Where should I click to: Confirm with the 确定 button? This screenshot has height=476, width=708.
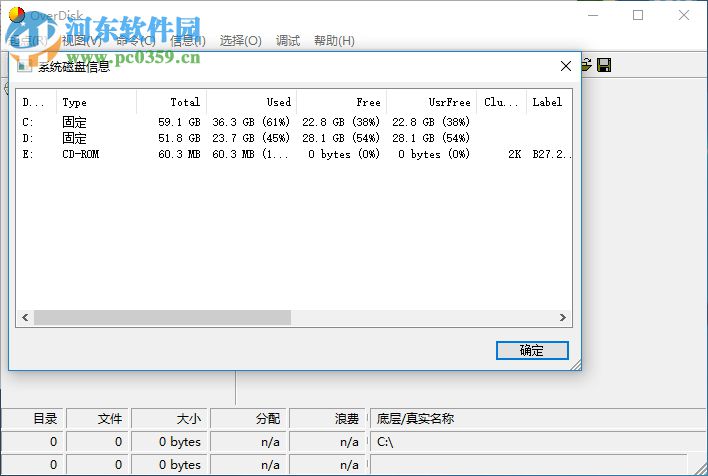532,350
